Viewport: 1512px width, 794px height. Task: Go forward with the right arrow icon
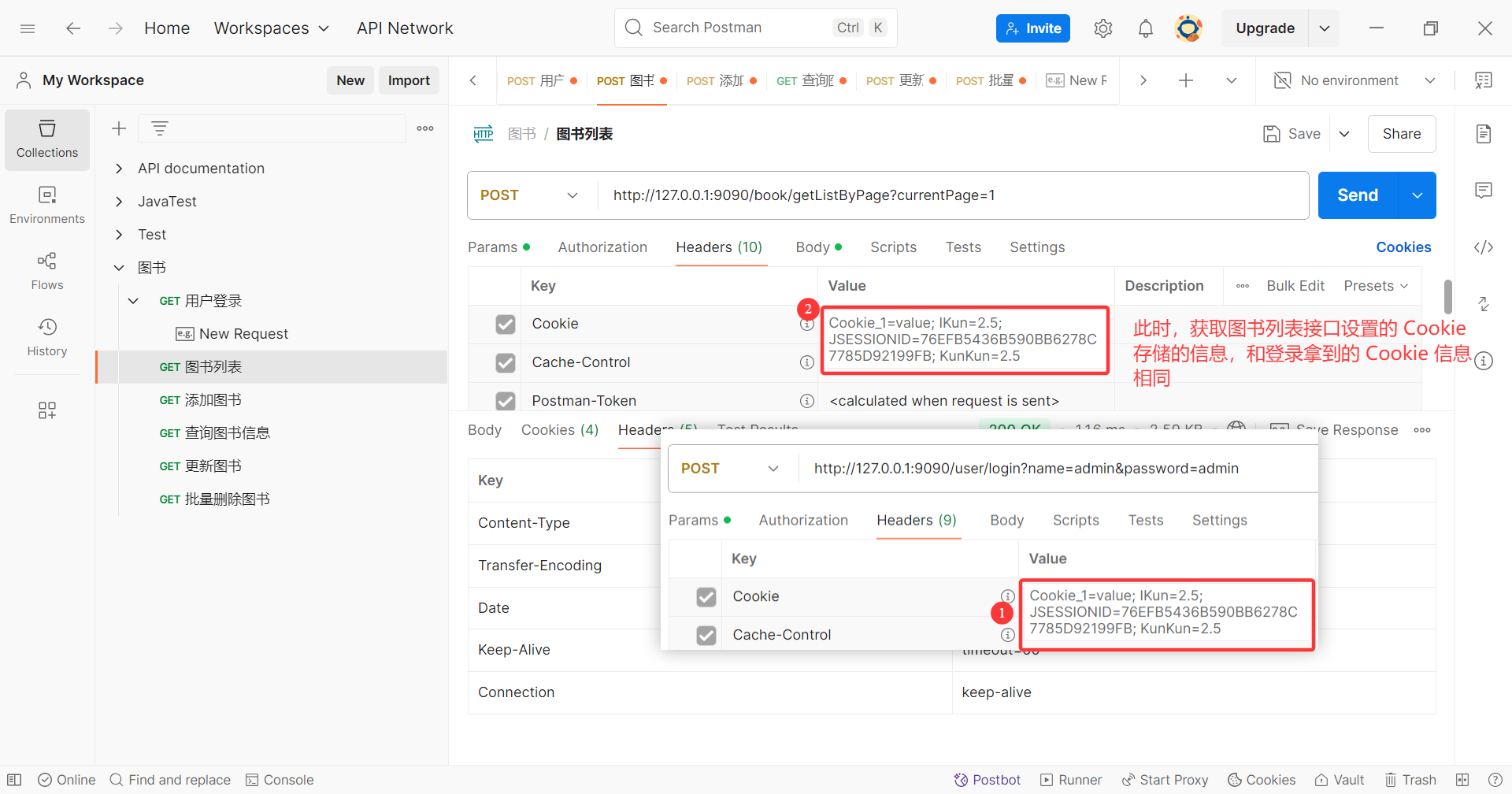[x=116, y=28]
